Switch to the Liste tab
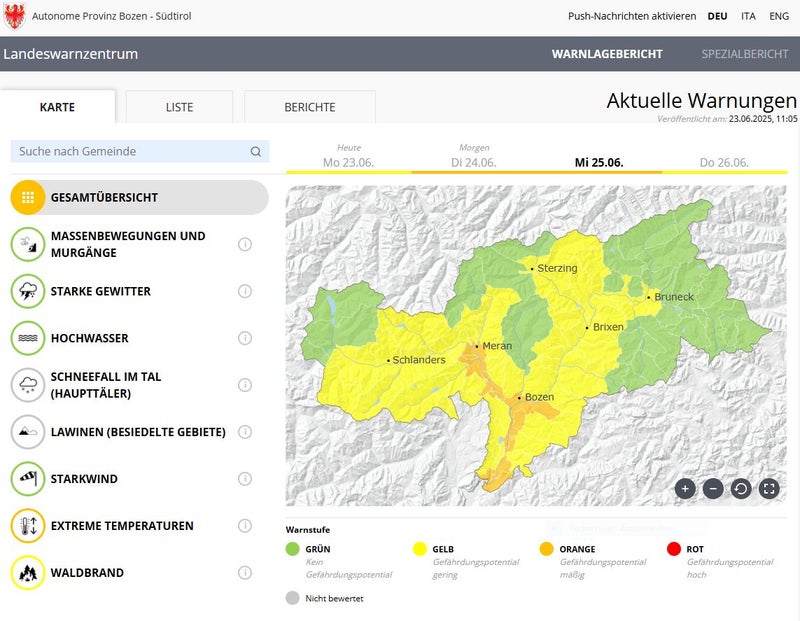This screenshot has width=800, height=621. [x=180, y=107]
